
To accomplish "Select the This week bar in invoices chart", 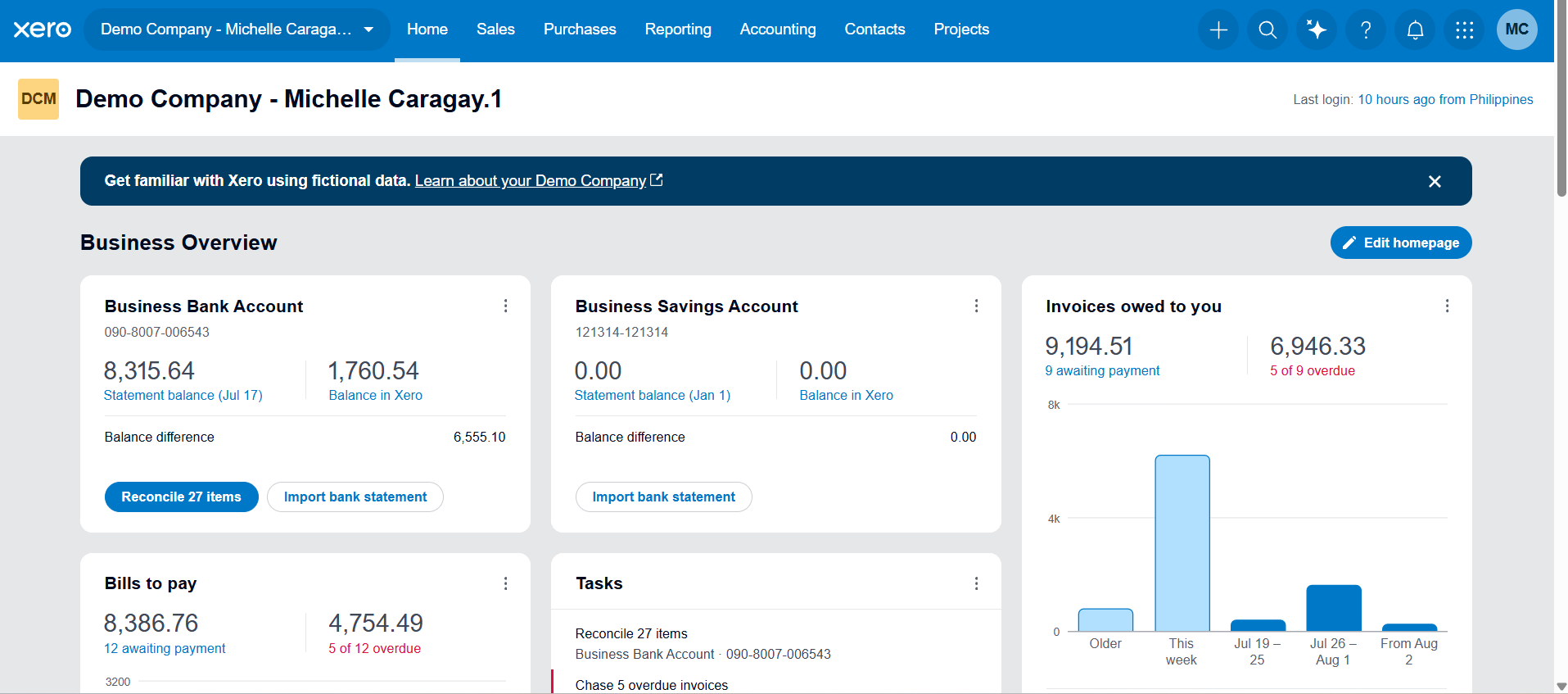I will [1182, 543].
